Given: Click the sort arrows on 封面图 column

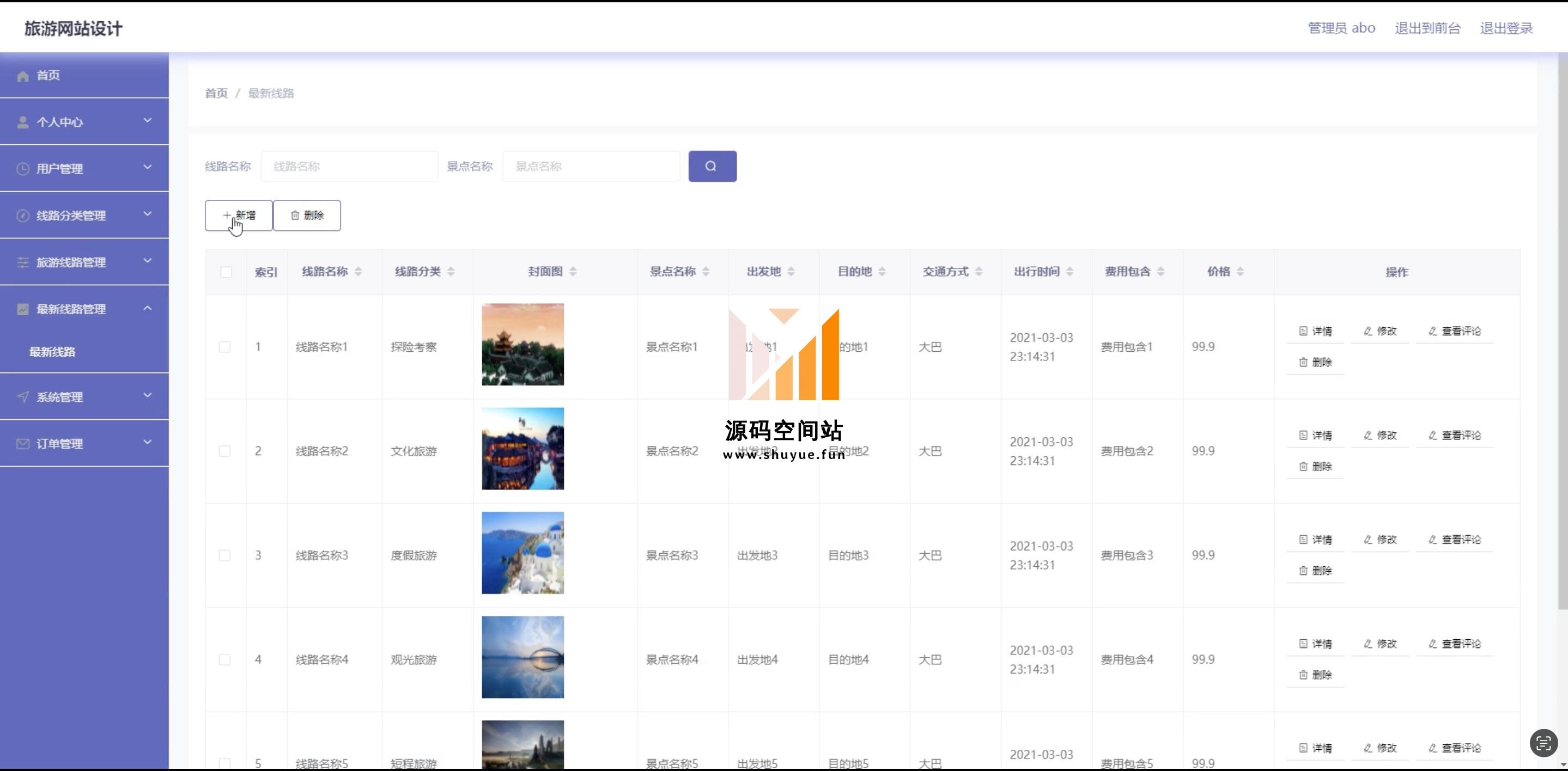Looking at the screenshot, I should (573, 271).
